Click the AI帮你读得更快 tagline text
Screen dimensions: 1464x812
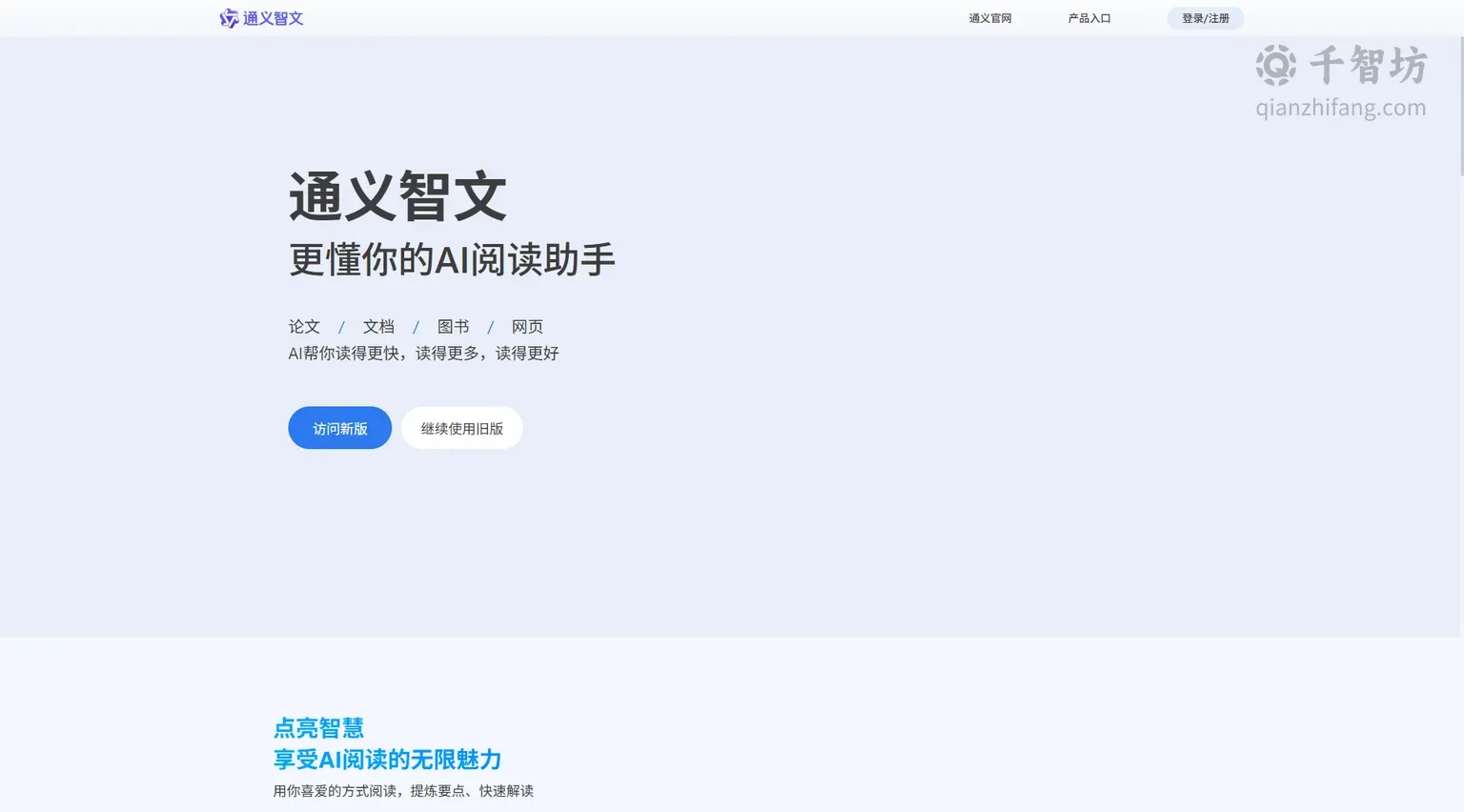pyautogui.click(x=424, y=354)
